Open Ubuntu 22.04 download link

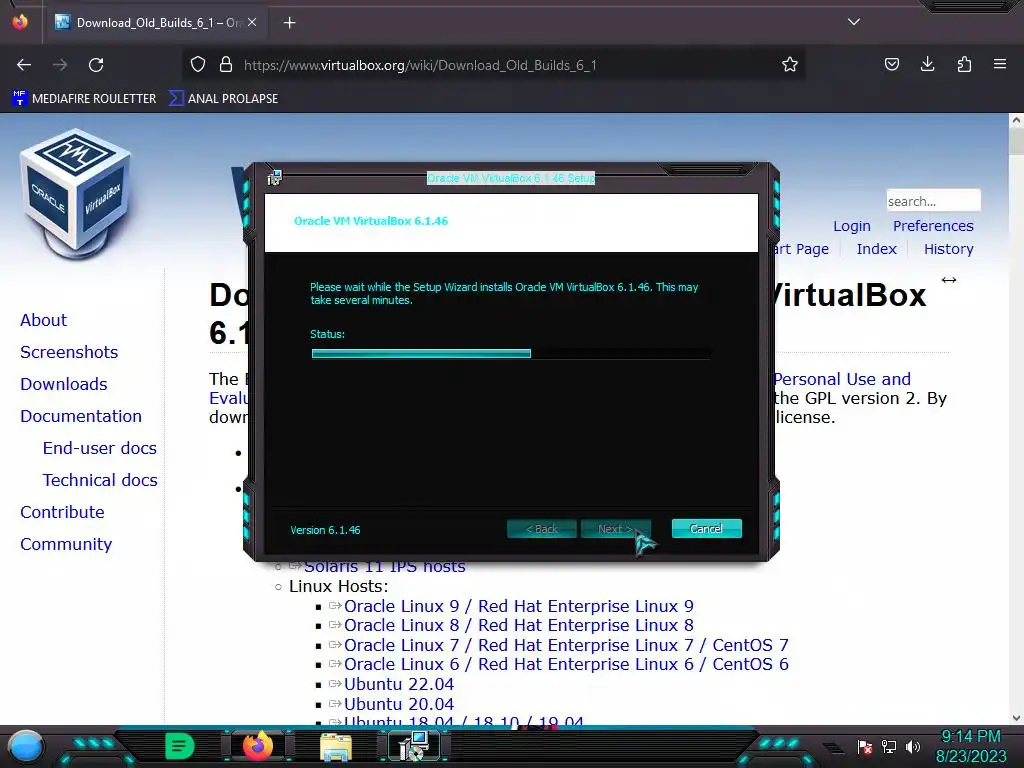point(398,684)
